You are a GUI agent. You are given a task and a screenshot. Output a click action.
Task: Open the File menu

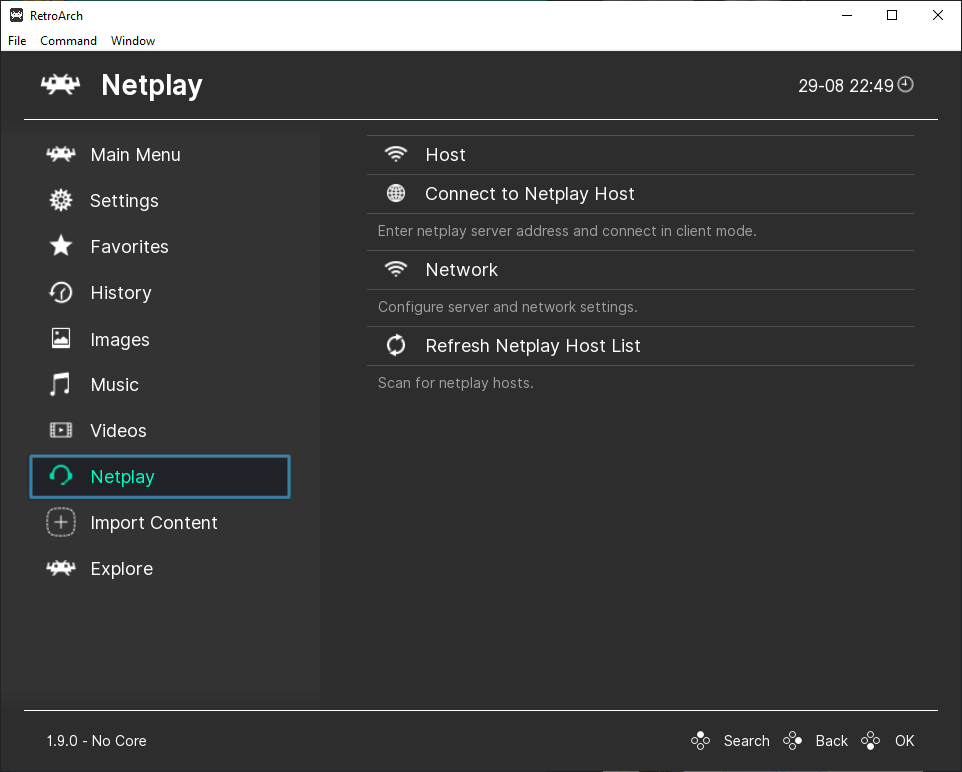(17, 41)
